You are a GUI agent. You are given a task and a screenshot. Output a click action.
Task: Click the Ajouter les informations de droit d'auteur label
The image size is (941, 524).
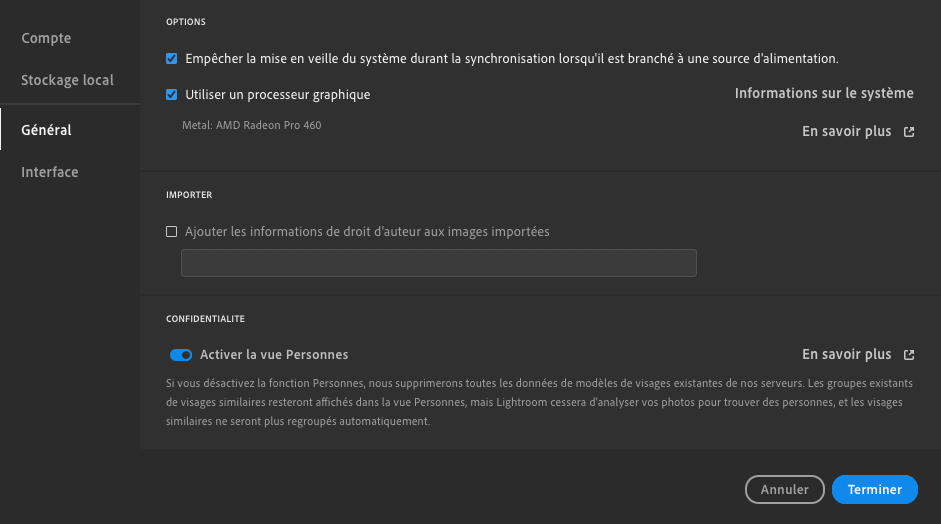[367, 232]
